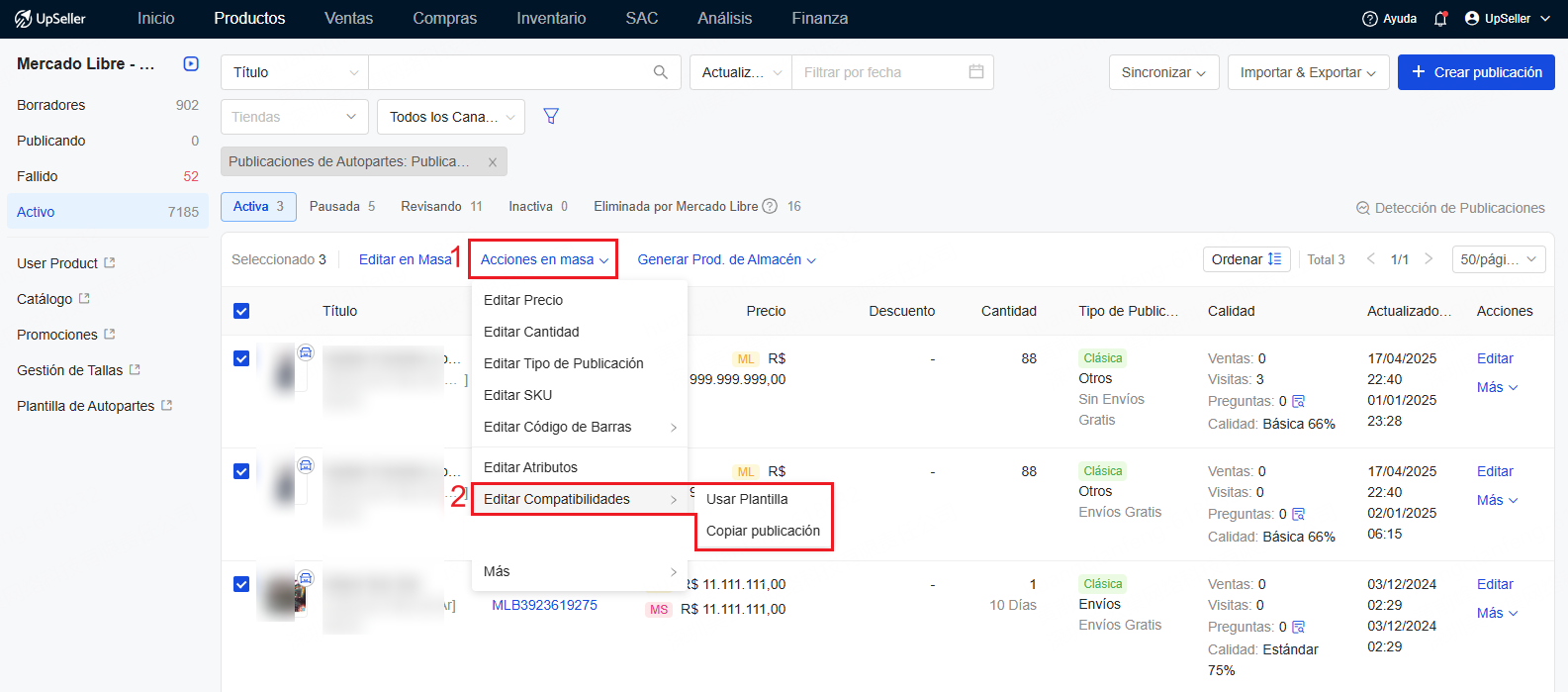
Task: Open the Ventas top navigation item
Action: 349,19
